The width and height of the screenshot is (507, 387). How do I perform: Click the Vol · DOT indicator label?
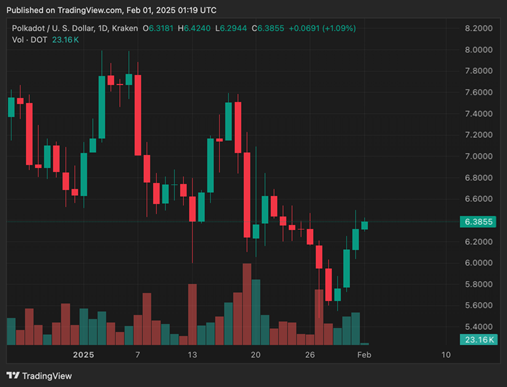coord(29,40)
